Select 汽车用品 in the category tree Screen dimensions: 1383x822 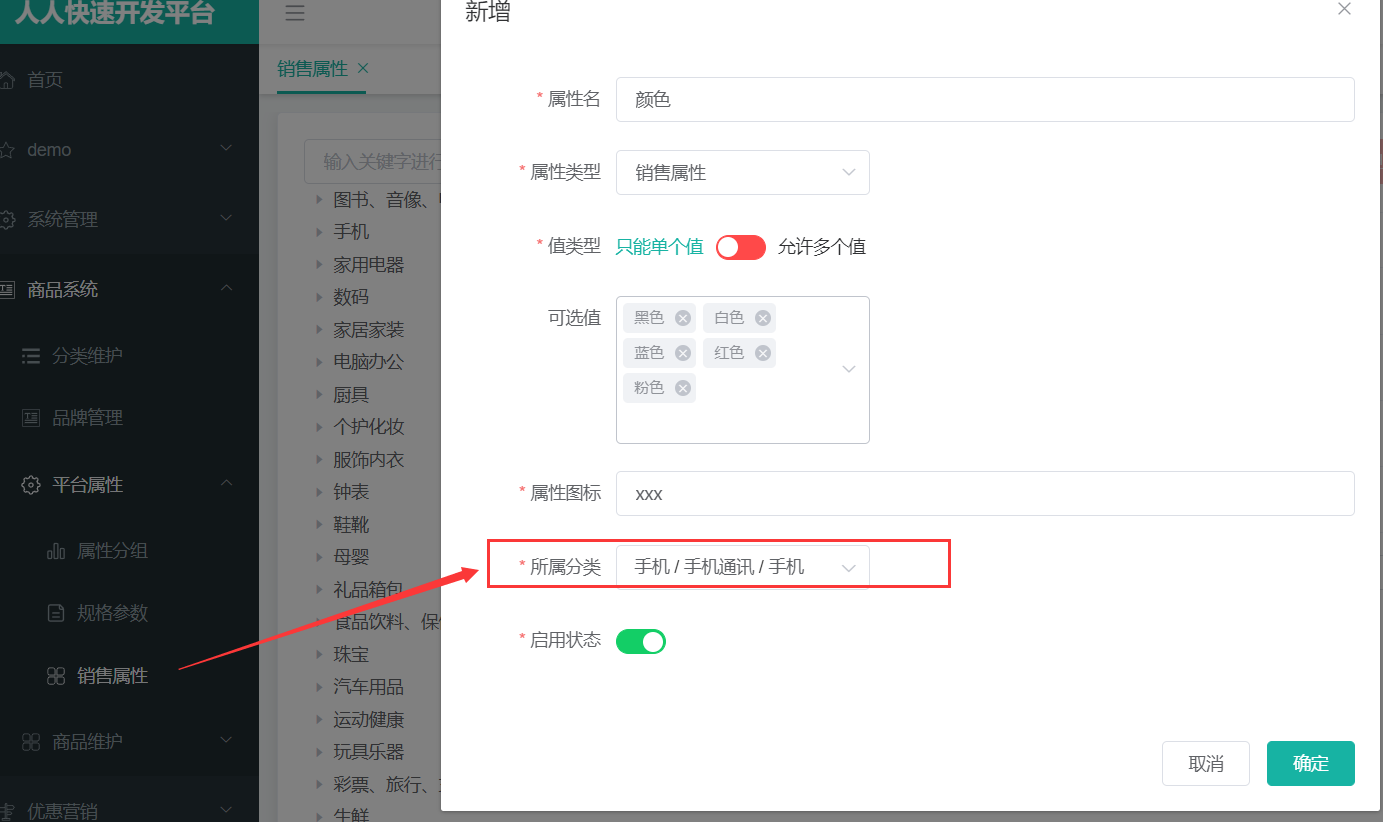click(x=369, y=687)
